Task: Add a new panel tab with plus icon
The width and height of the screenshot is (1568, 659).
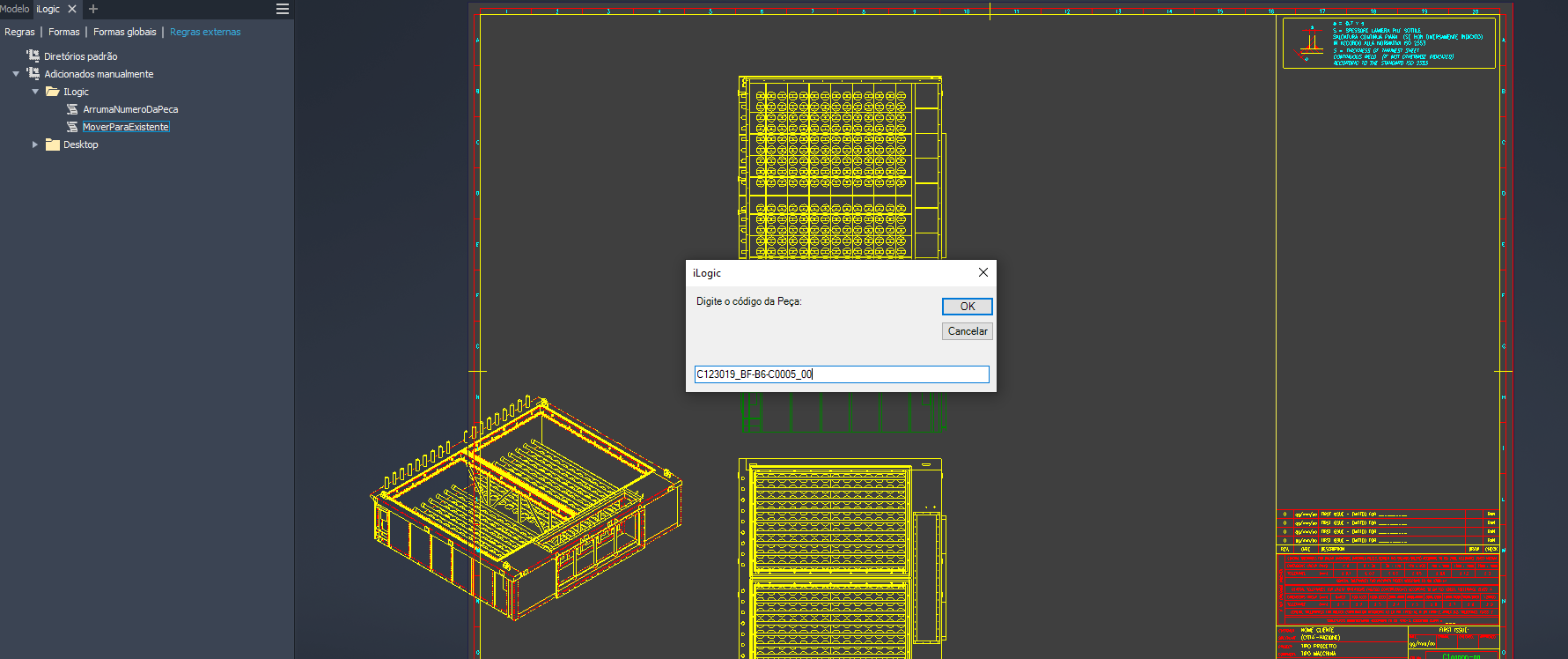Action: click(93, 9)
